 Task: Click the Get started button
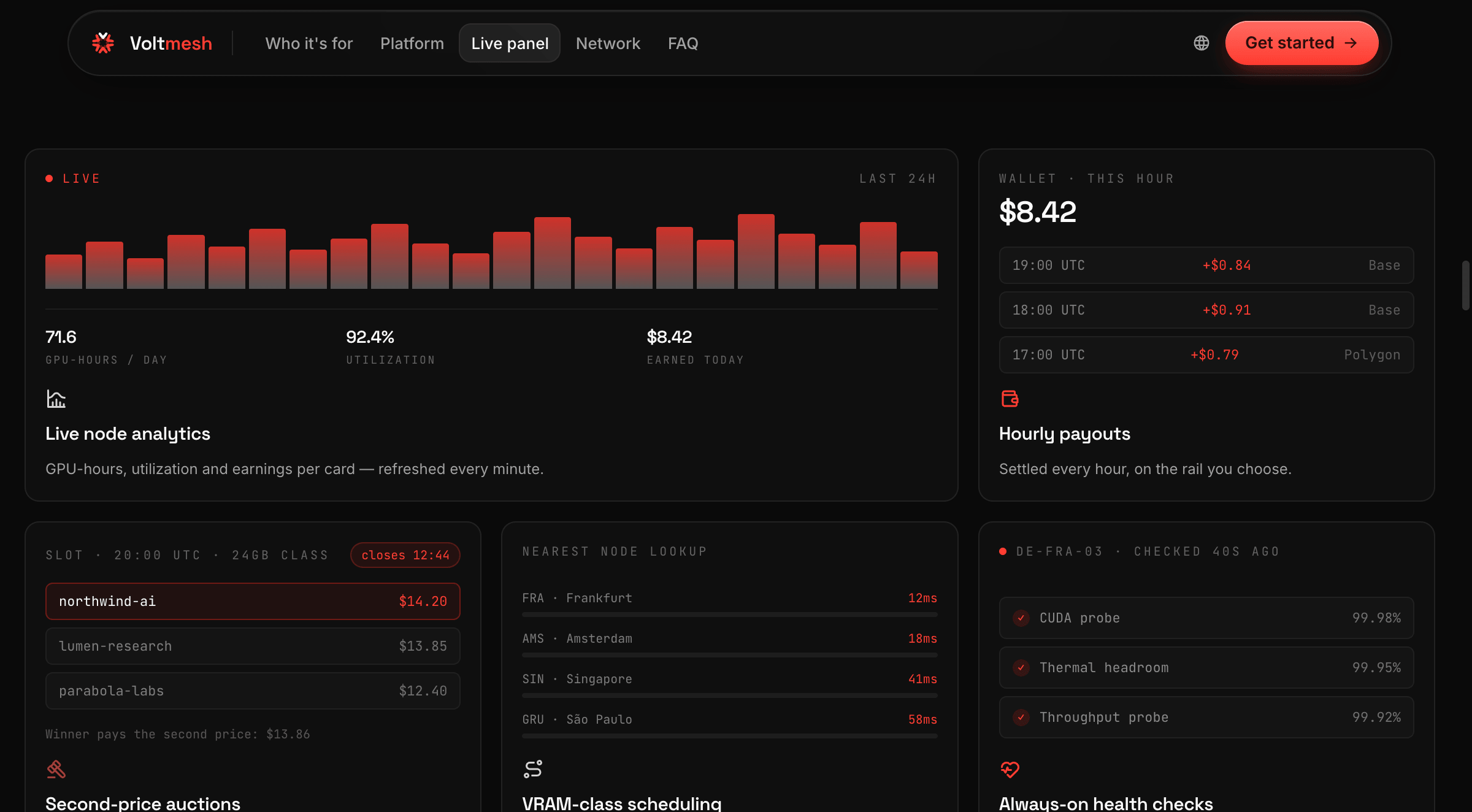(1301, 43)
